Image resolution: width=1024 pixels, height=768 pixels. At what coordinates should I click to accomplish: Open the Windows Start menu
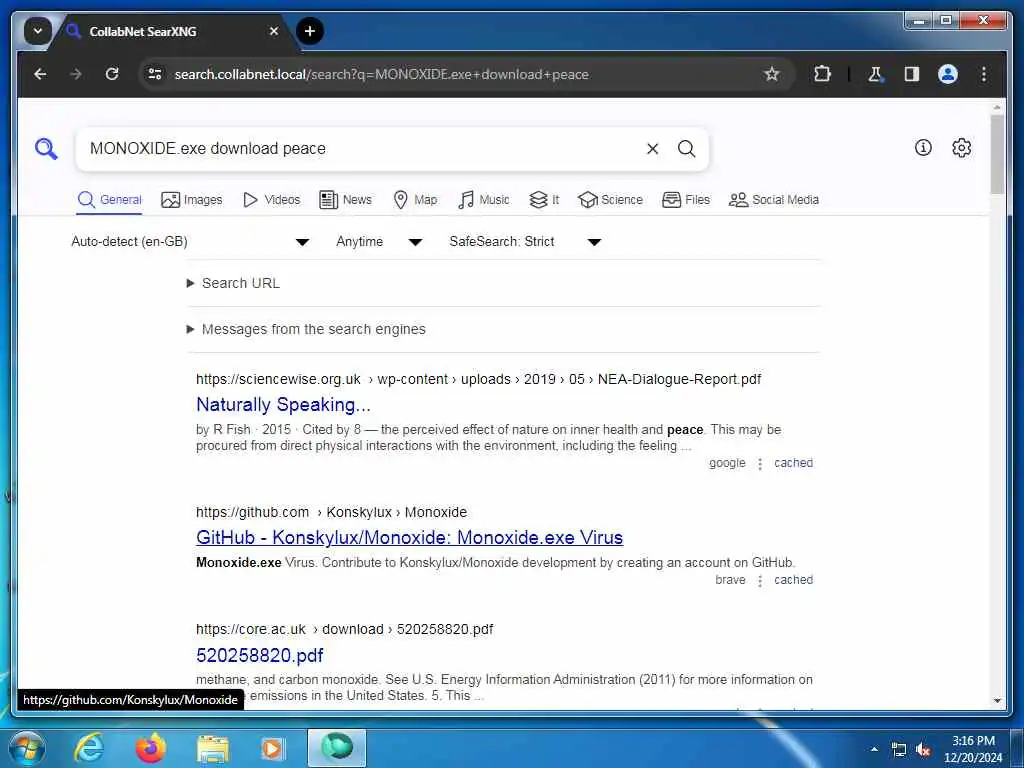pos(26,748)
